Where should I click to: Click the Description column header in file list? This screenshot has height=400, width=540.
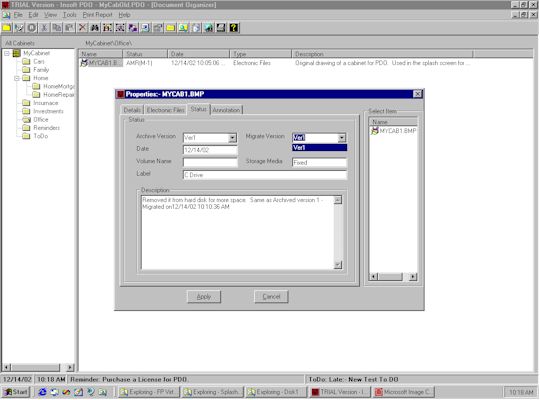pos(382,54)
